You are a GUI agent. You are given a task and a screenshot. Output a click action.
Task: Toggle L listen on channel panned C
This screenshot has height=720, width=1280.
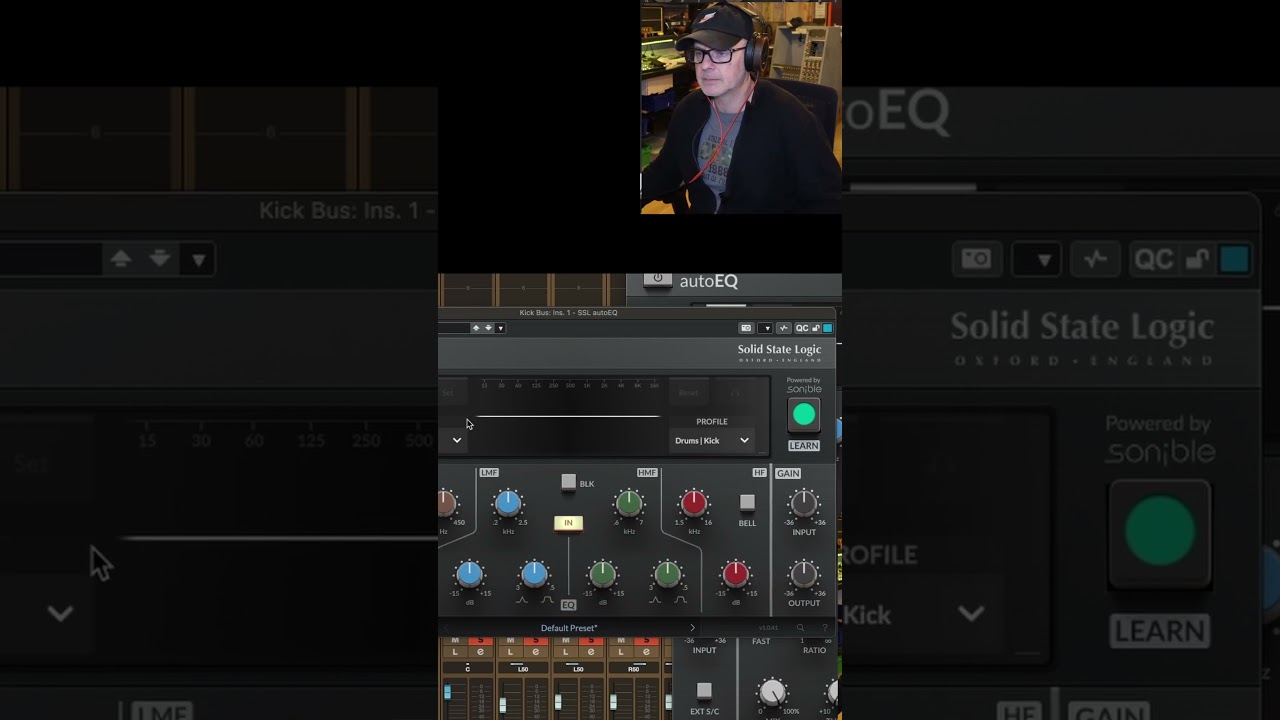[x=455, y=652]
